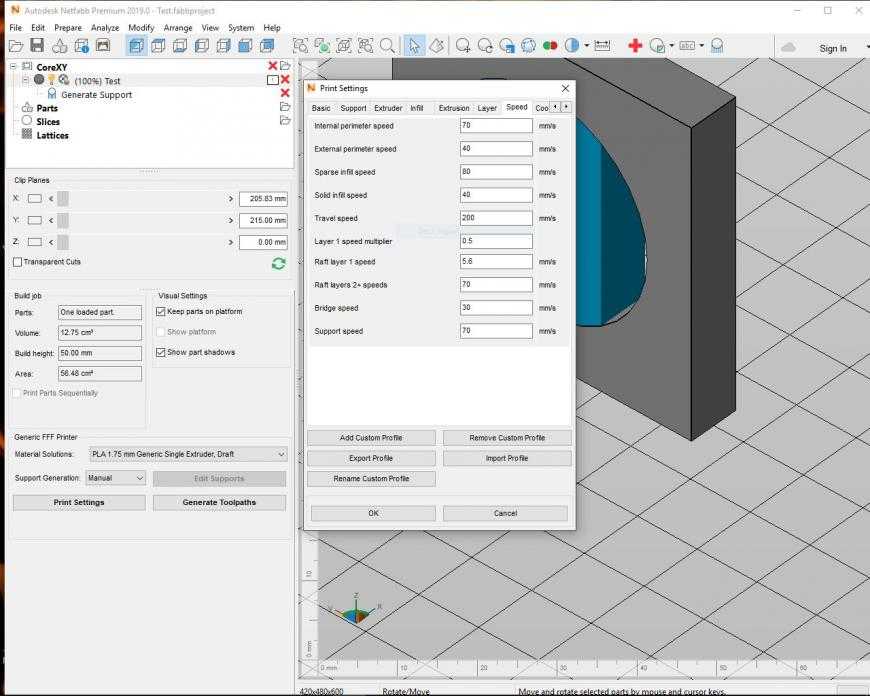Open dropdown arrow beside the abc label icon
Viewport: 870px width, 696px height.
click(701, 46)
